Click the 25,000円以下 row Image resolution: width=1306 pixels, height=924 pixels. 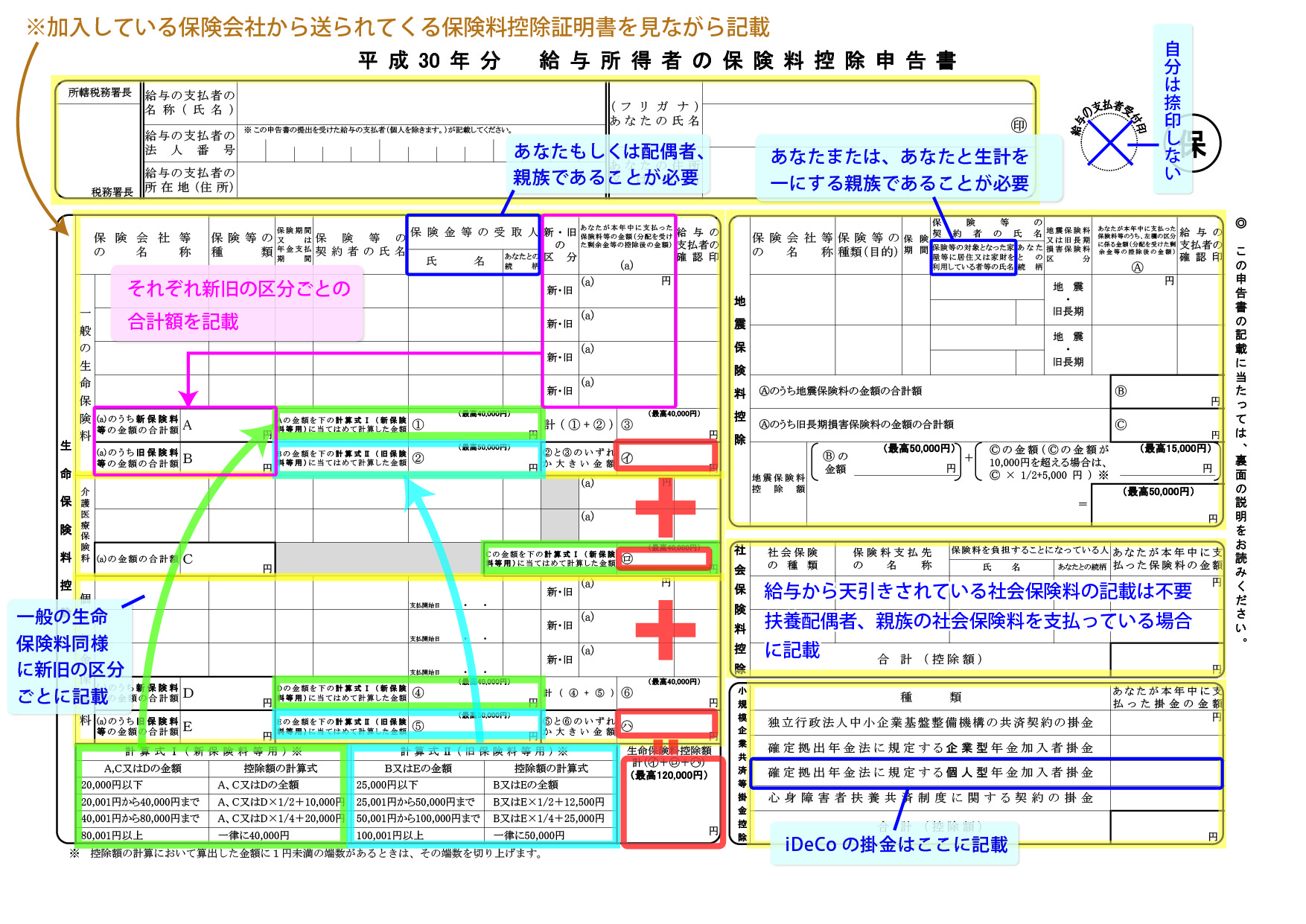click(485, 785)
